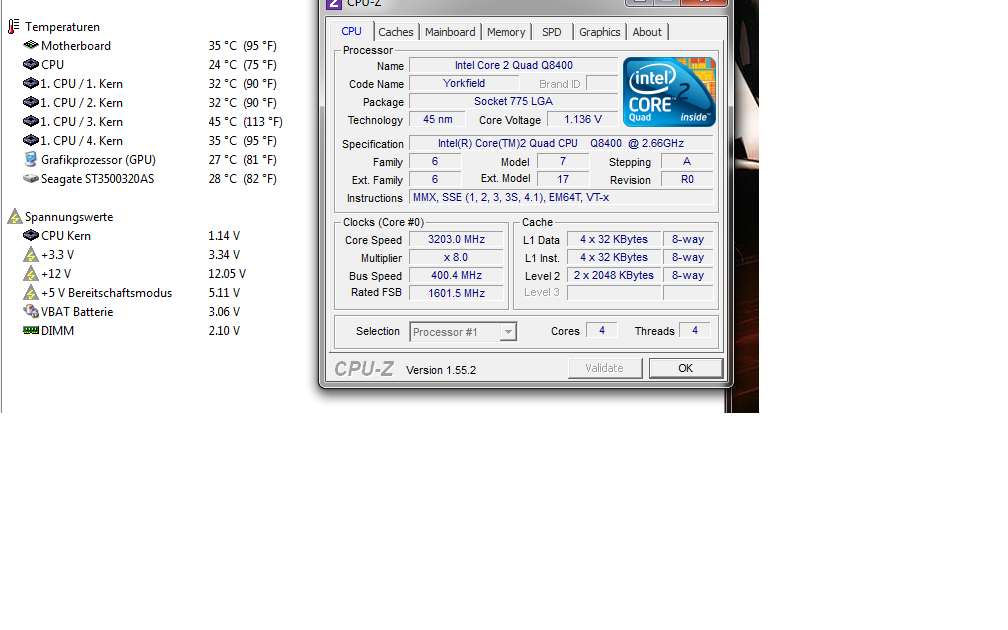Click the Intel Core 2 Quad logo

669,91
